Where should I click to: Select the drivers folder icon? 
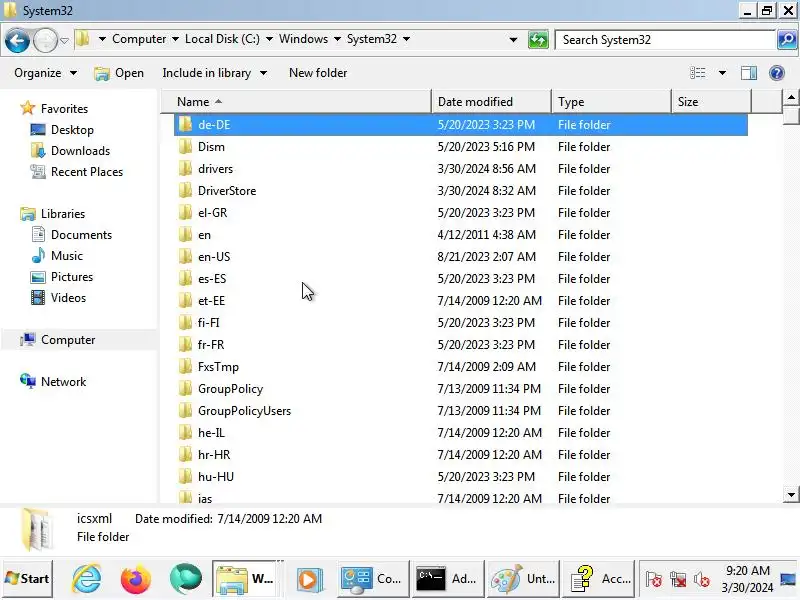pos(185,168)
